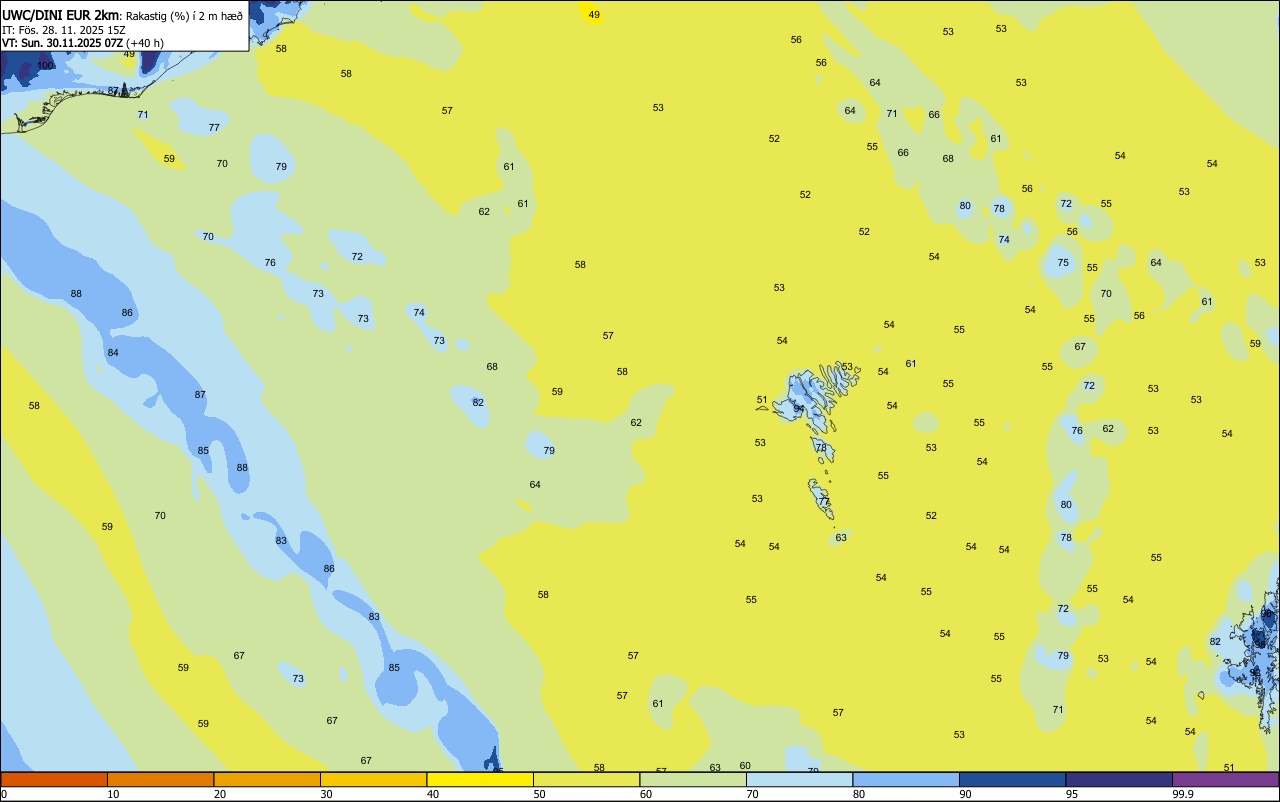The width and height of the screenshot is (1280, 802).
Task: Click the legend tick label '90'
Action: click(965, 794)
